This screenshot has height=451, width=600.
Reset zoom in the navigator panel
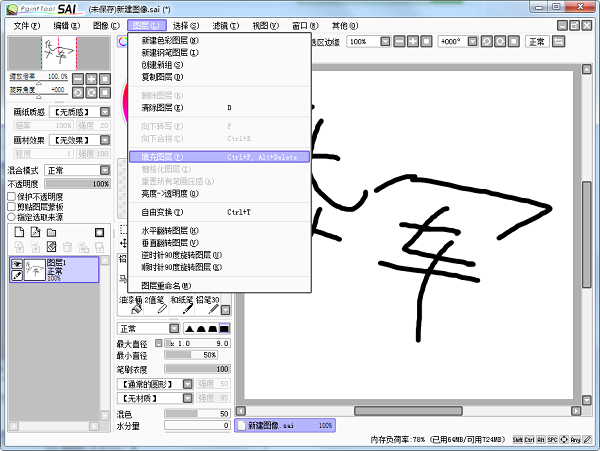pos(104,79)
